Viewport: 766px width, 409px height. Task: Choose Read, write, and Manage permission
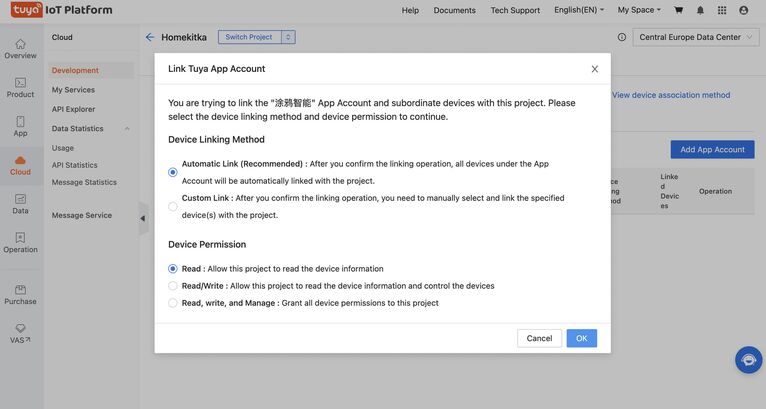pyautogui.click(x=173, y=303)
